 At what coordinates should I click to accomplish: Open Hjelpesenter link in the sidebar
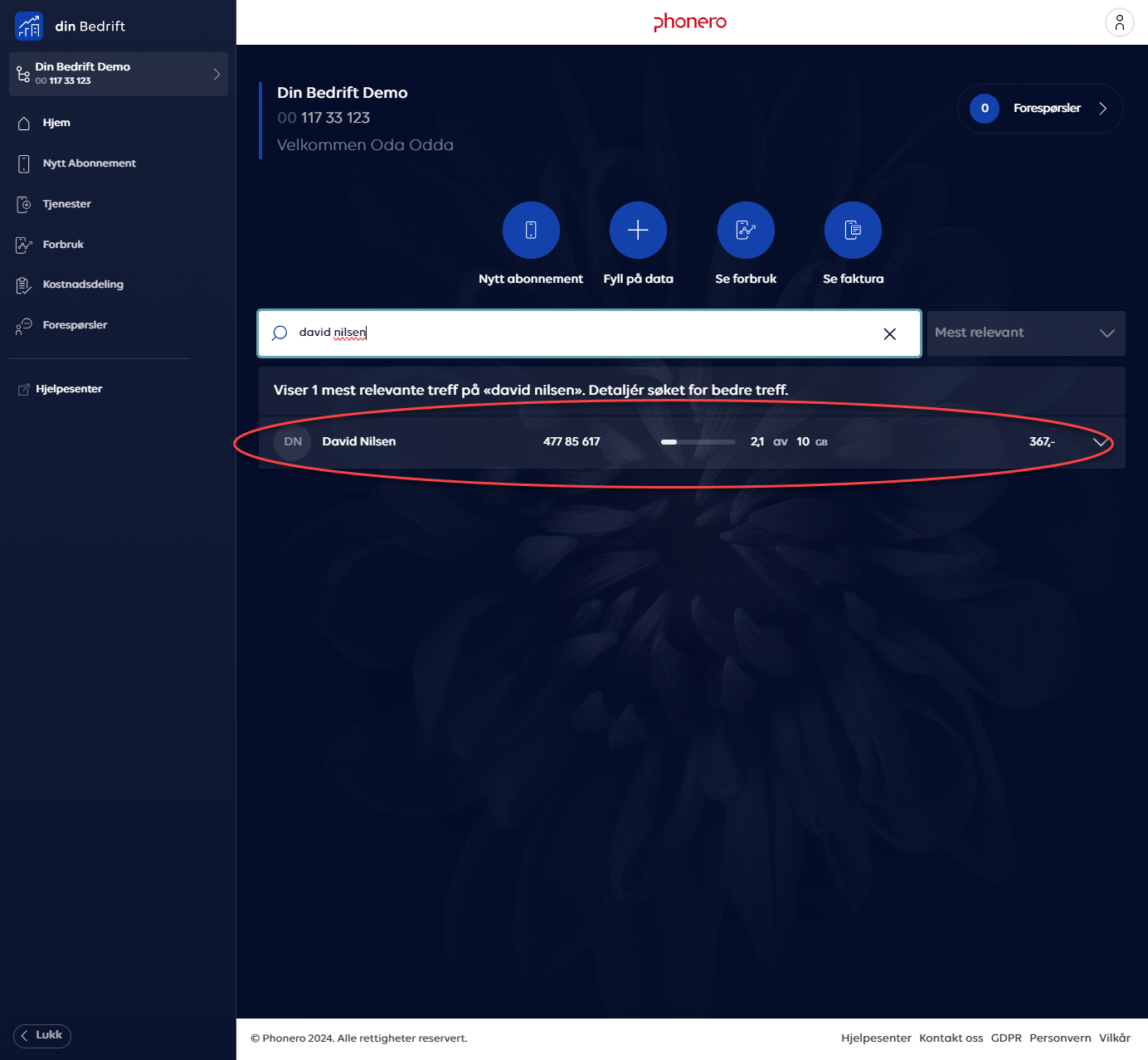tap(69, 389)
